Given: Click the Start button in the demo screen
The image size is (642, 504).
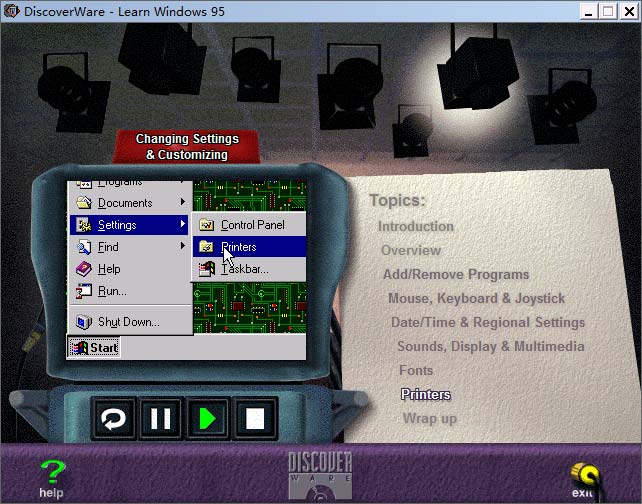Looking at the screenshot, I should pyautogui.click(x=94, y=348).
